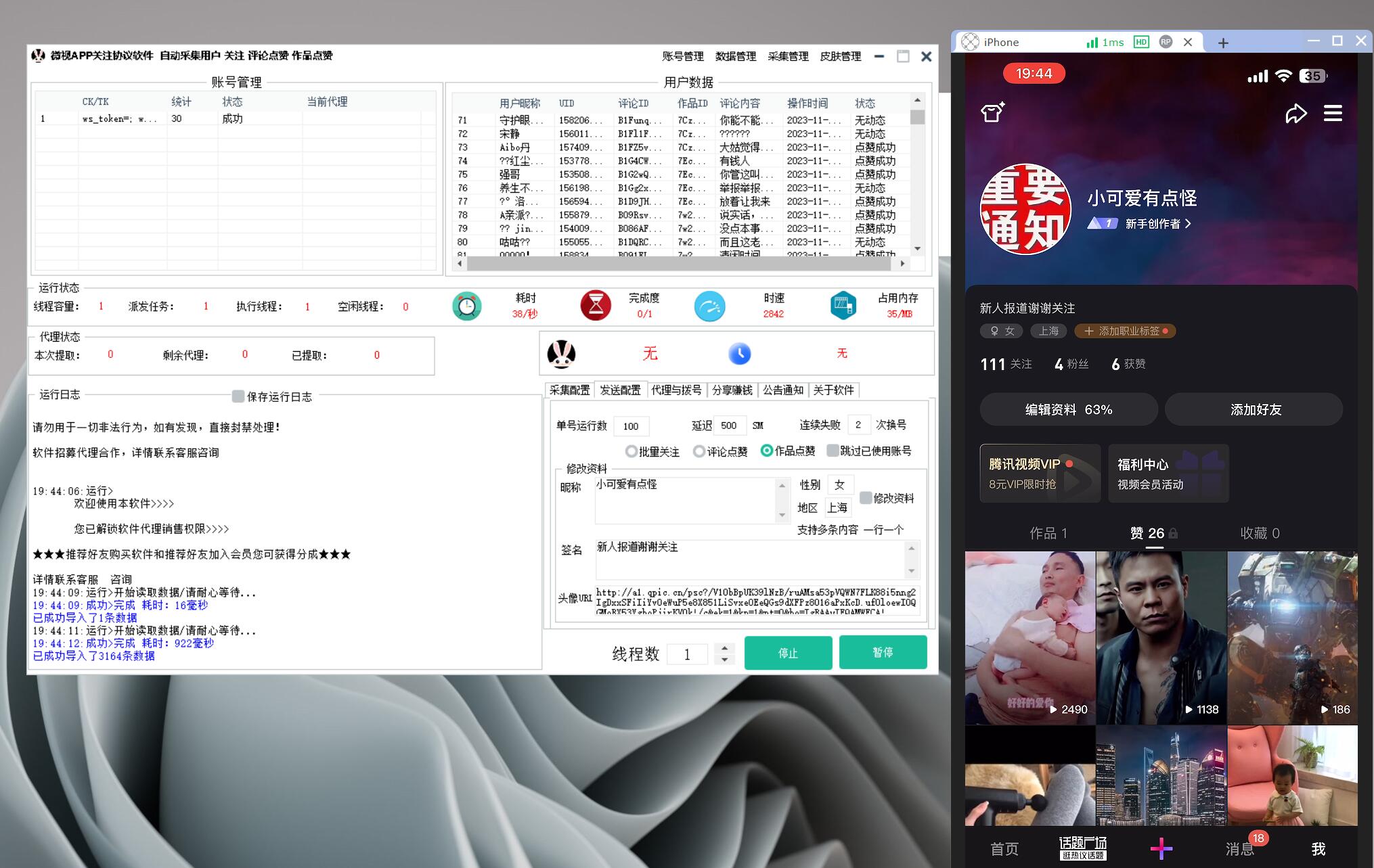The image size is (1374, 868).
Task: Expand 新手创作者 chevron on profile
Action: (x=1188, y=224)
